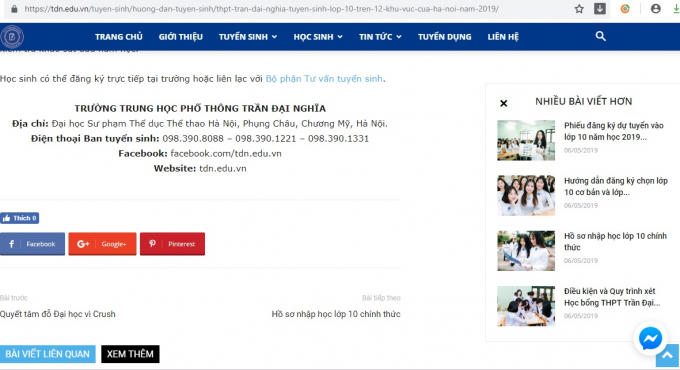The image size is (680, 370).
Task: Click the download extension icon in the browser toolbar
Action: pyautogui.click(x=600, y=9)
